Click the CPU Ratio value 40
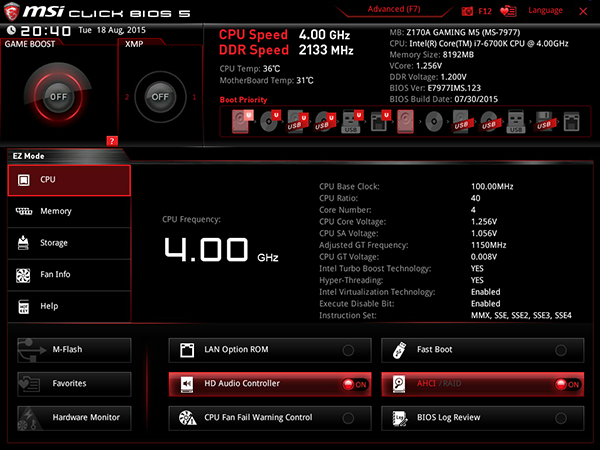600x450 pixels. point(476,198)
